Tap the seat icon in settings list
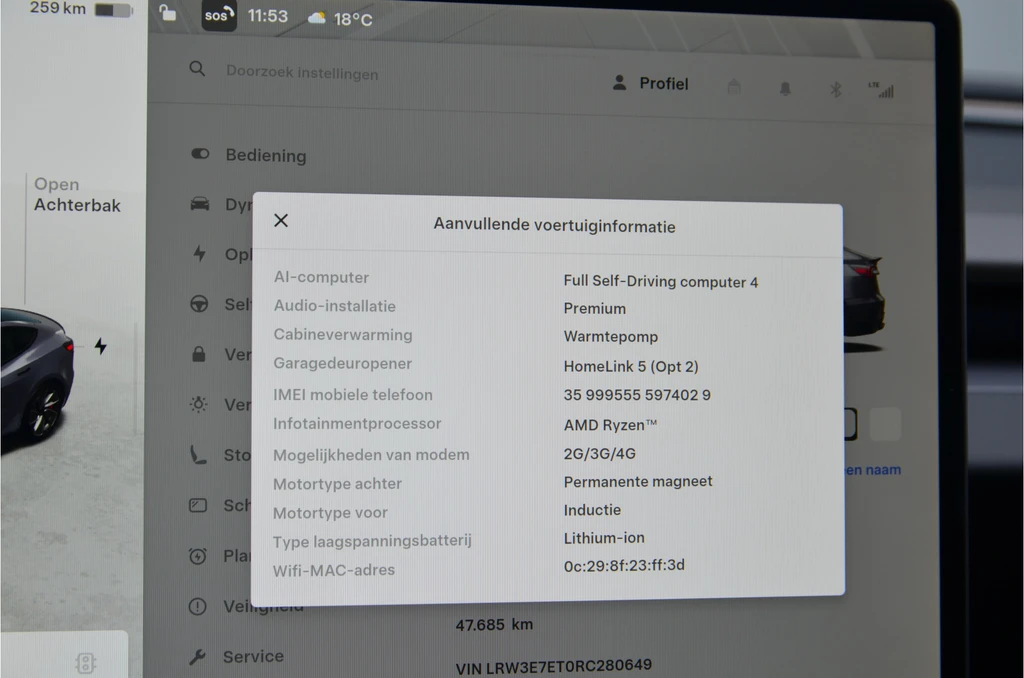This screenshot has height=678, width=1024. tap(198, 455)
